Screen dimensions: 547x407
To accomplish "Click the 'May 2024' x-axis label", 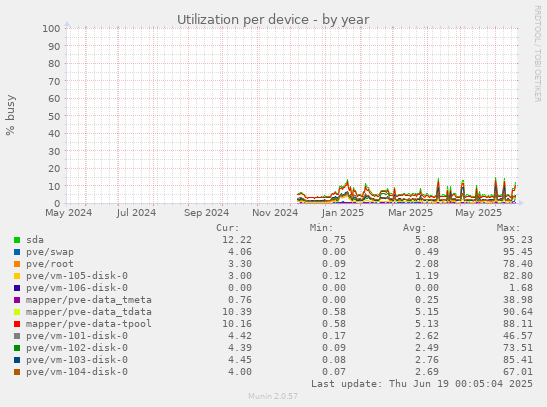I will pyautogui.click(x=69, y=213).
